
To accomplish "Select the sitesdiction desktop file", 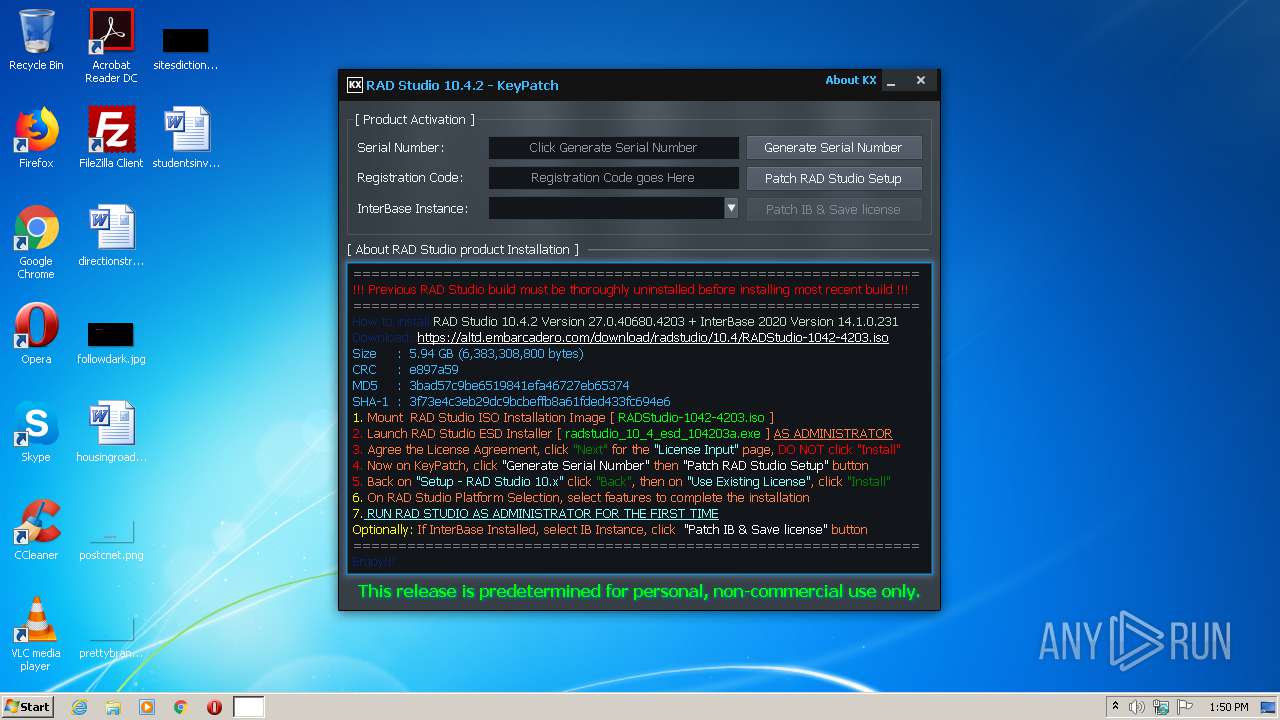I will (x=186, y=46).
